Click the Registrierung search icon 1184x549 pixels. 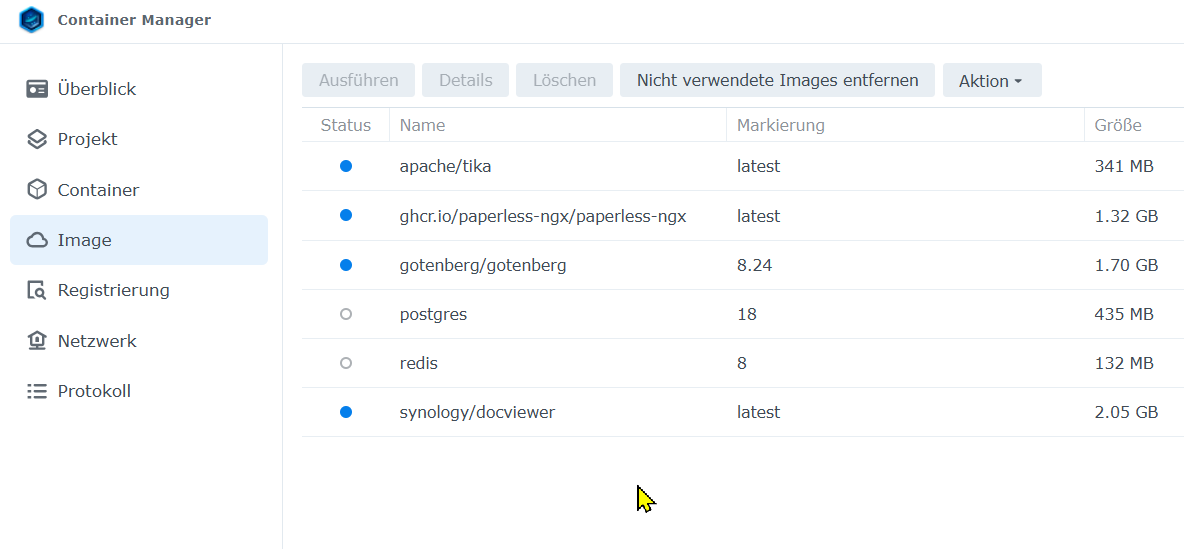37,291
